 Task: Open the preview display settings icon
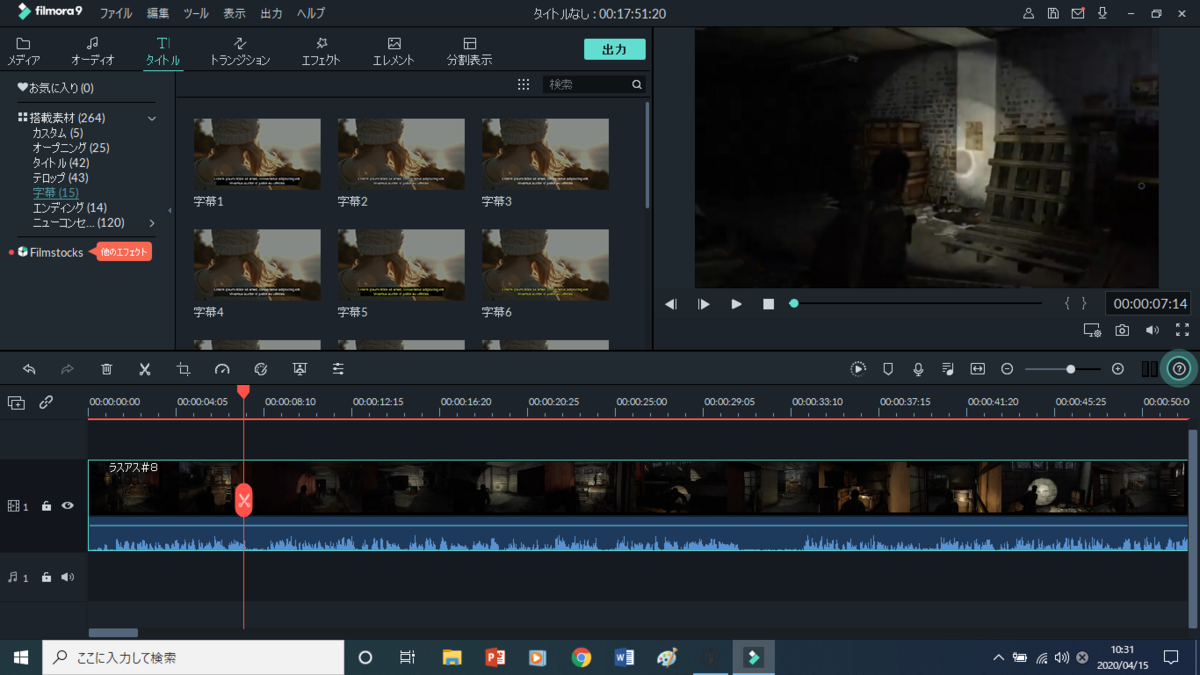pyautogui.click(x=1092, y=330)
